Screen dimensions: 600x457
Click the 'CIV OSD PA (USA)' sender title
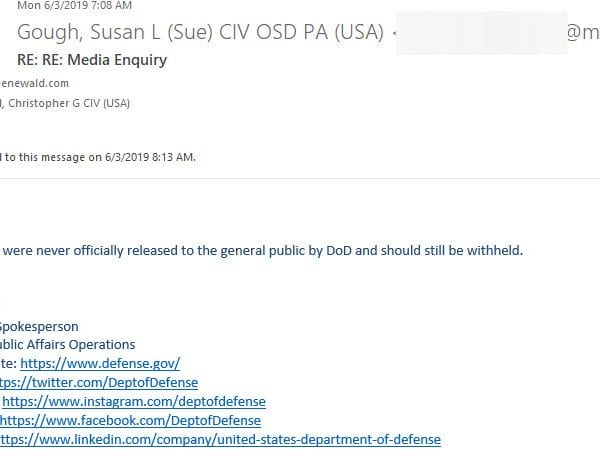pos(301,32)
